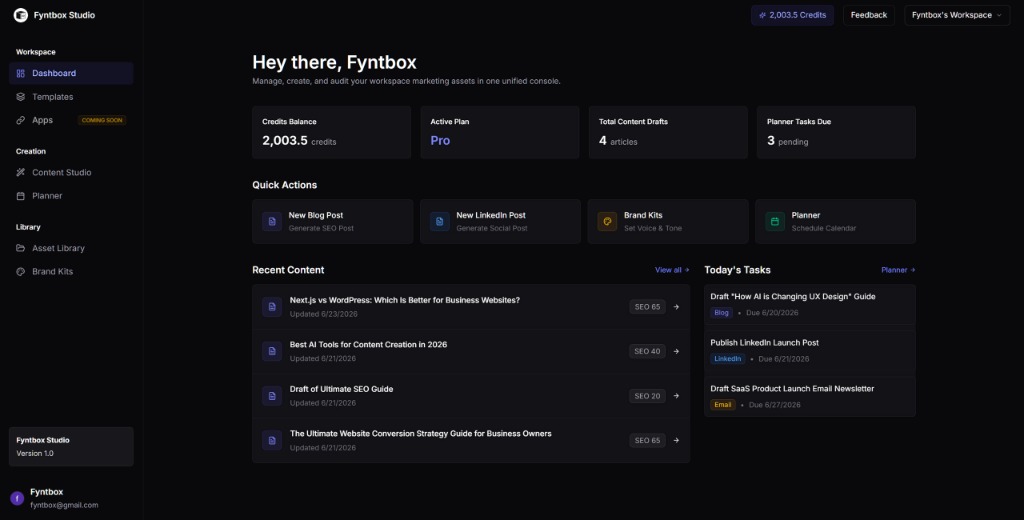Click the New LinkedIn Post document icon

point(440,221)
